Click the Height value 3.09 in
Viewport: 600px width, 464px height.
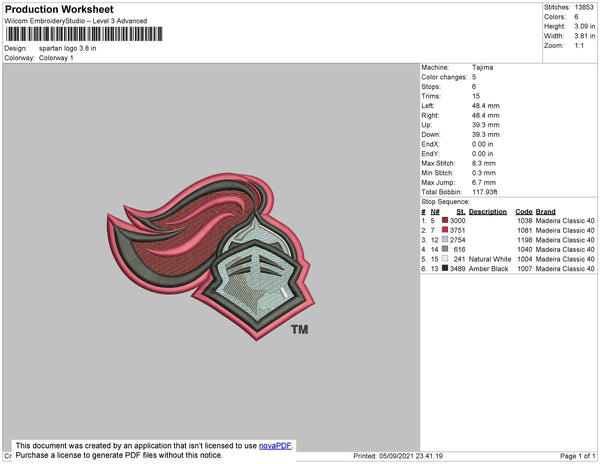(x=585, y=26)
